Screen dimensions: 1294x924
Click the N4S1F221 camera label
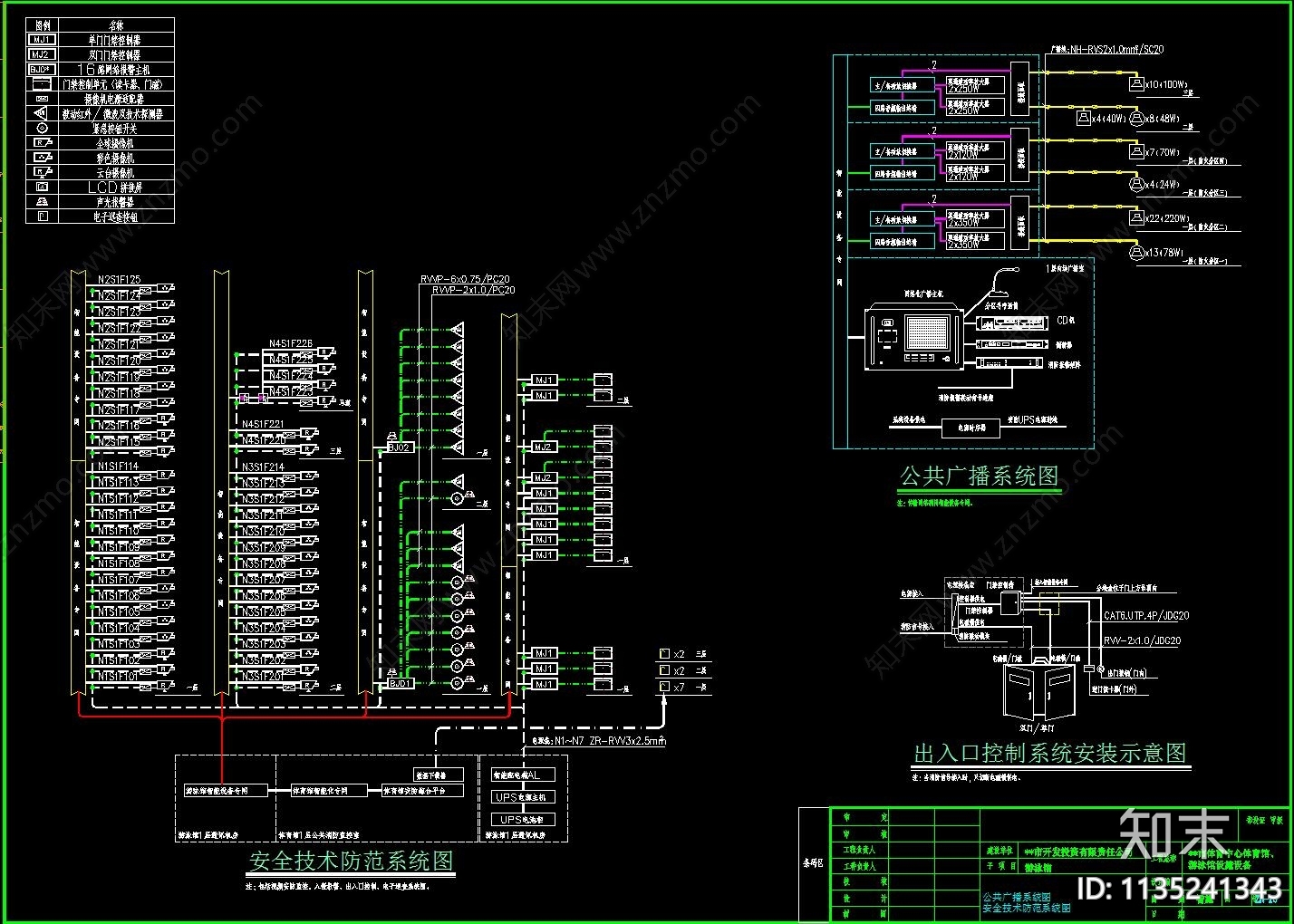[263, 424]
